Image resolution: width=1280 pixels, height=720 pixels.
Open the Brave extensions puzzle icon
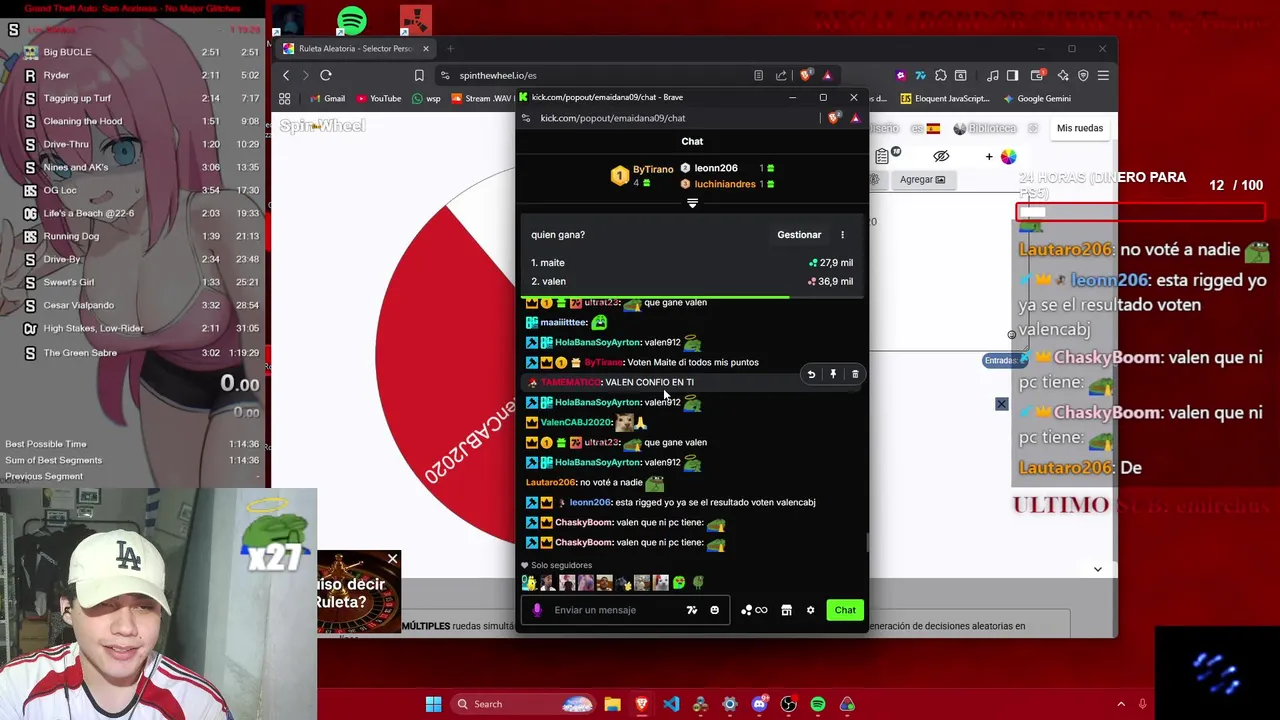[x=941, y=75]
